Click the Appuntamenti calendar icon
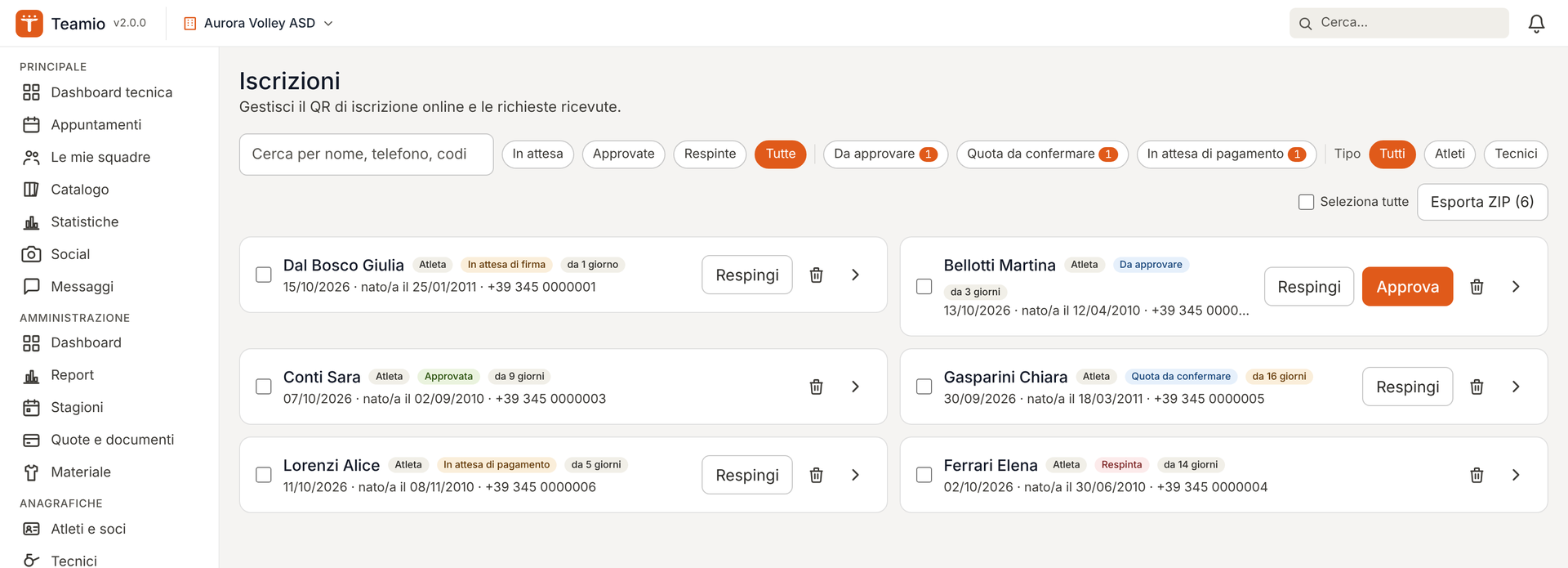The image size is (1568, 568). point(31,125)
